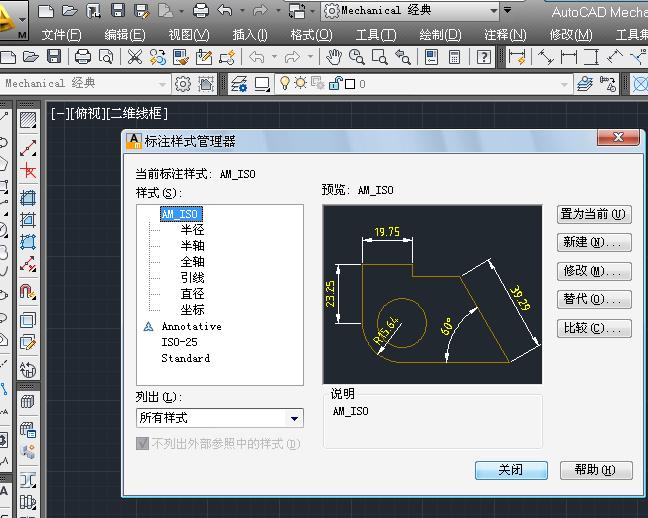The height and width of the screenshot is (518, 648).
Task: Click the viewport [-] control label
Action: click(x=58, y=113)
